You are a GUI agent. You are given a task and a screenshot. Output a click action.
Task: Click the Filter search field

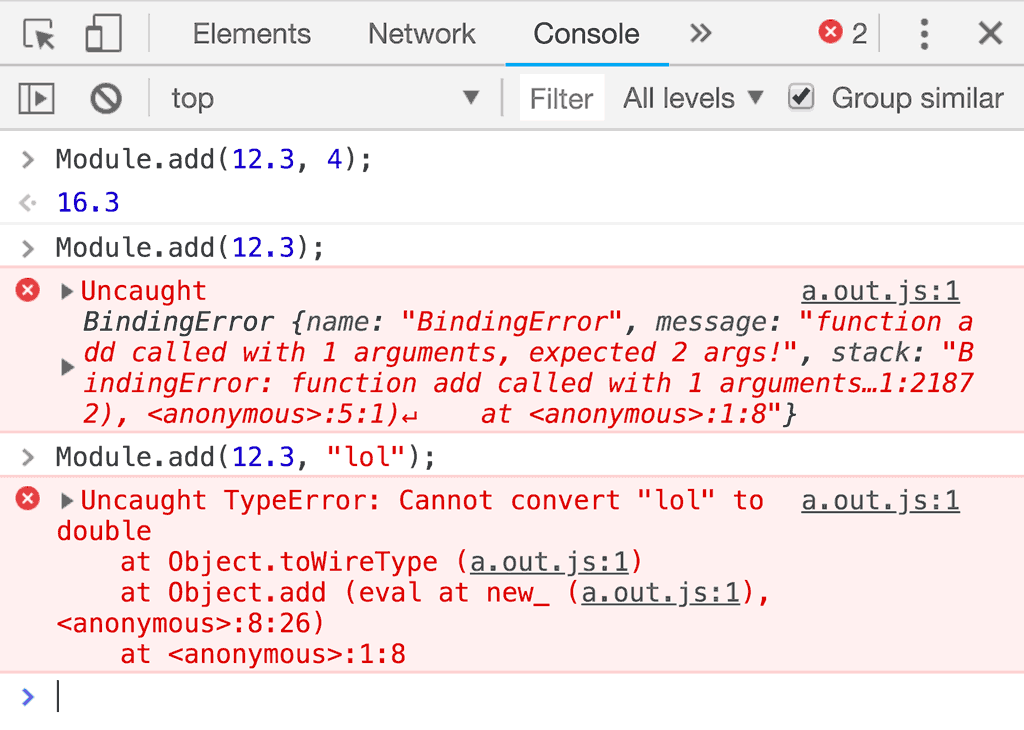(x=561, y=98)
